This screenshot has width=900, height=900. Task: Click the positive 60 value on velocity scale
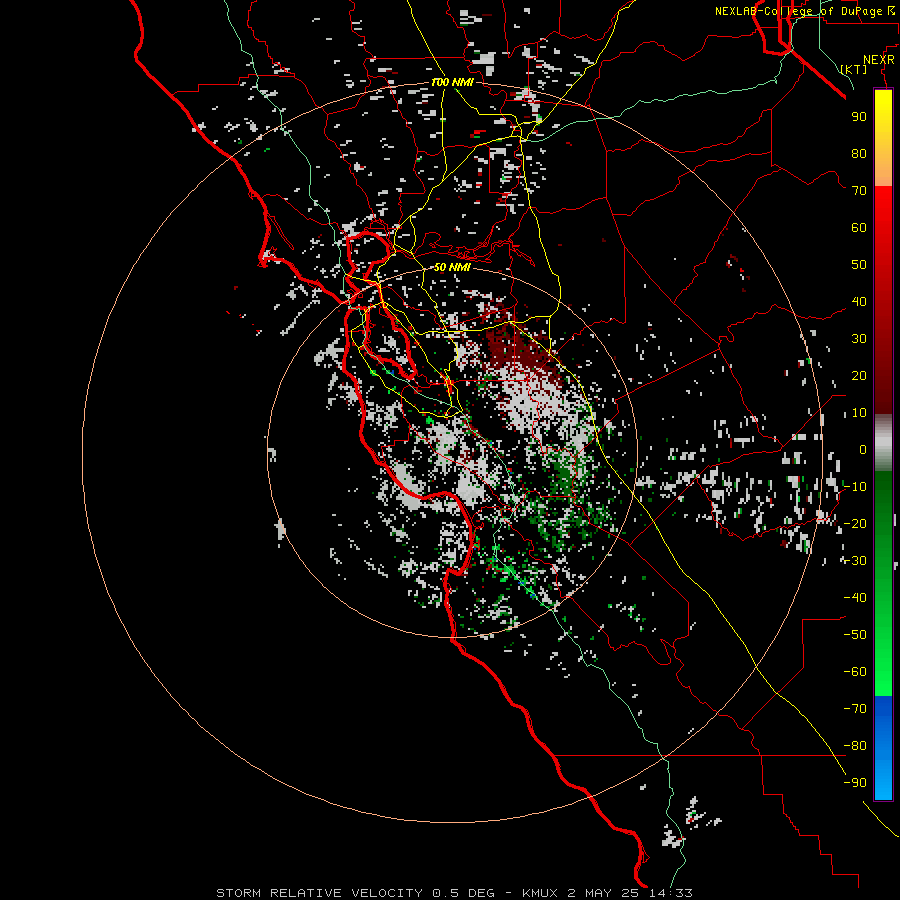coord(859,228)
